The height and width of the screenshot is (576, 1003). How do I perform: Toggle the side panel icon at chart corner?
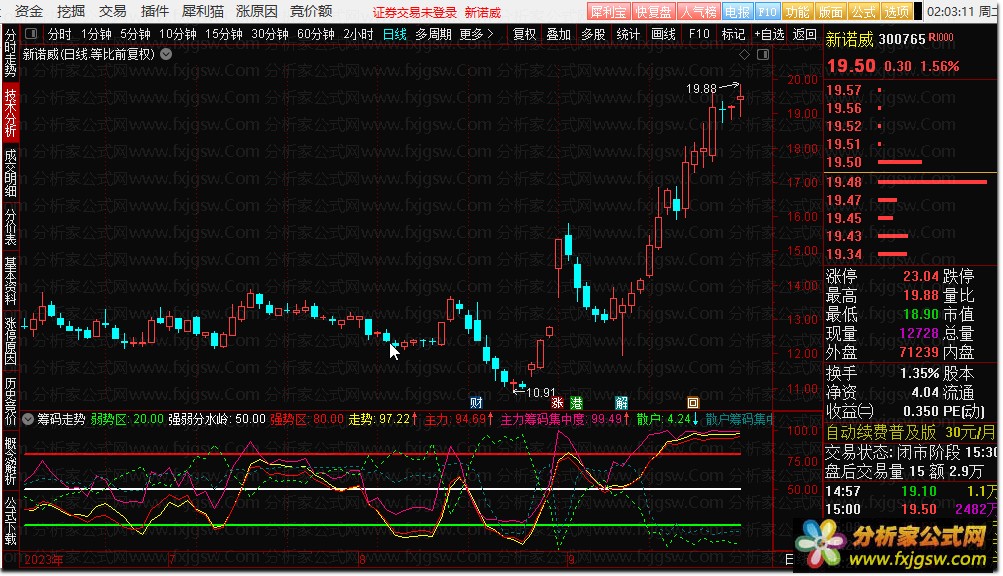click(x=763, y=55)
